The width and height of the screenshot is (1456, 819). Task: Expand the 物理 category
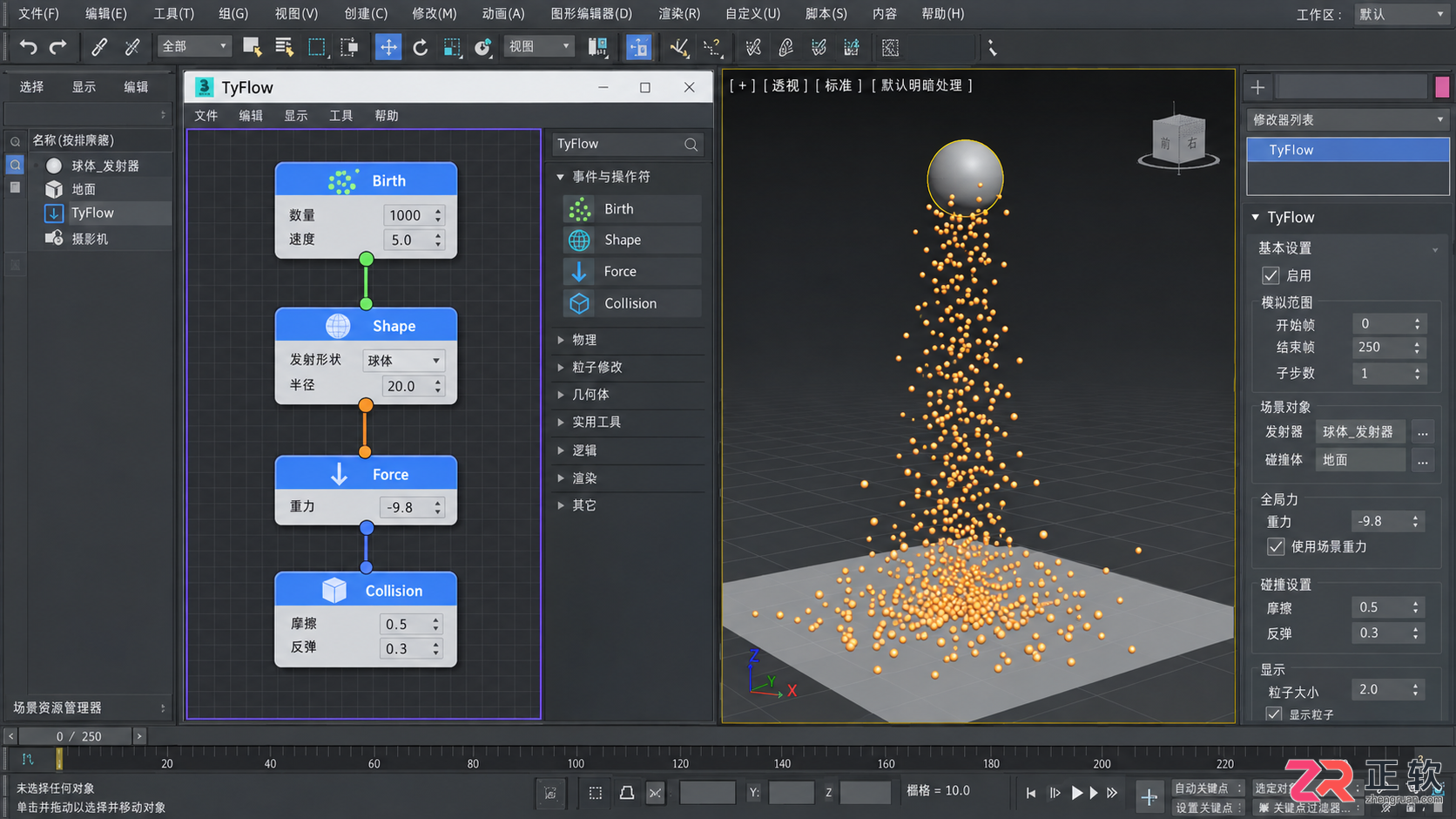[561, 340]
